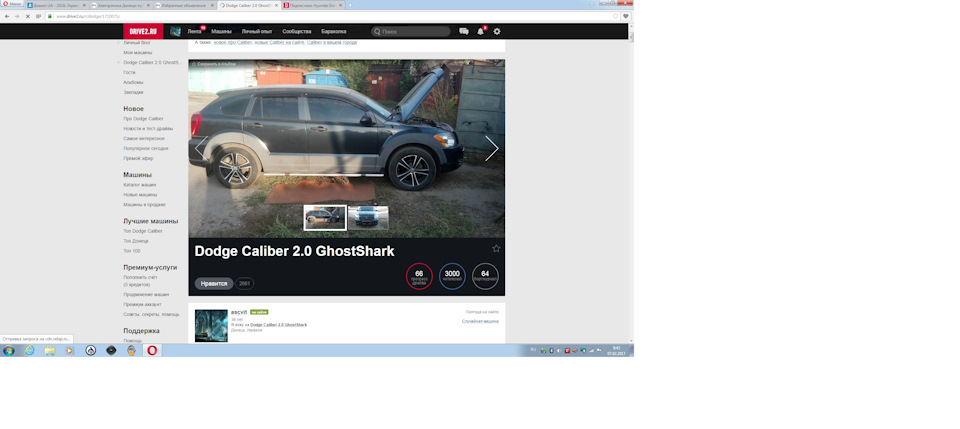The height and width of the screenshot is (429, 960).
Task: Open the Топ Донецк sidebar link
Action: click(x=135, y=241)
